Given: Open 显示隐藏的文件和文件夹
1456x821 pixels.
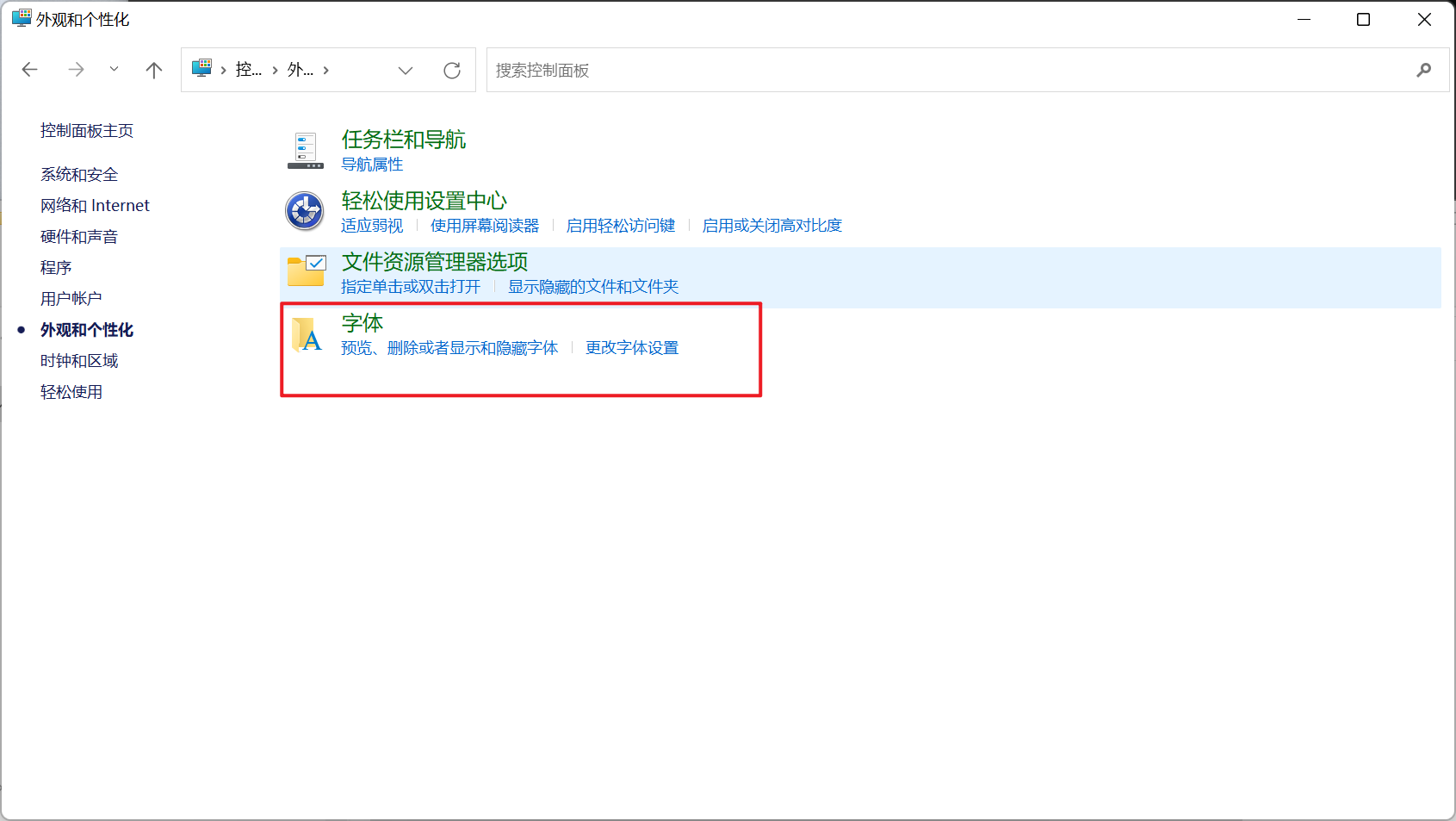Looking at the screenshot, I should [x=592, y=287].
